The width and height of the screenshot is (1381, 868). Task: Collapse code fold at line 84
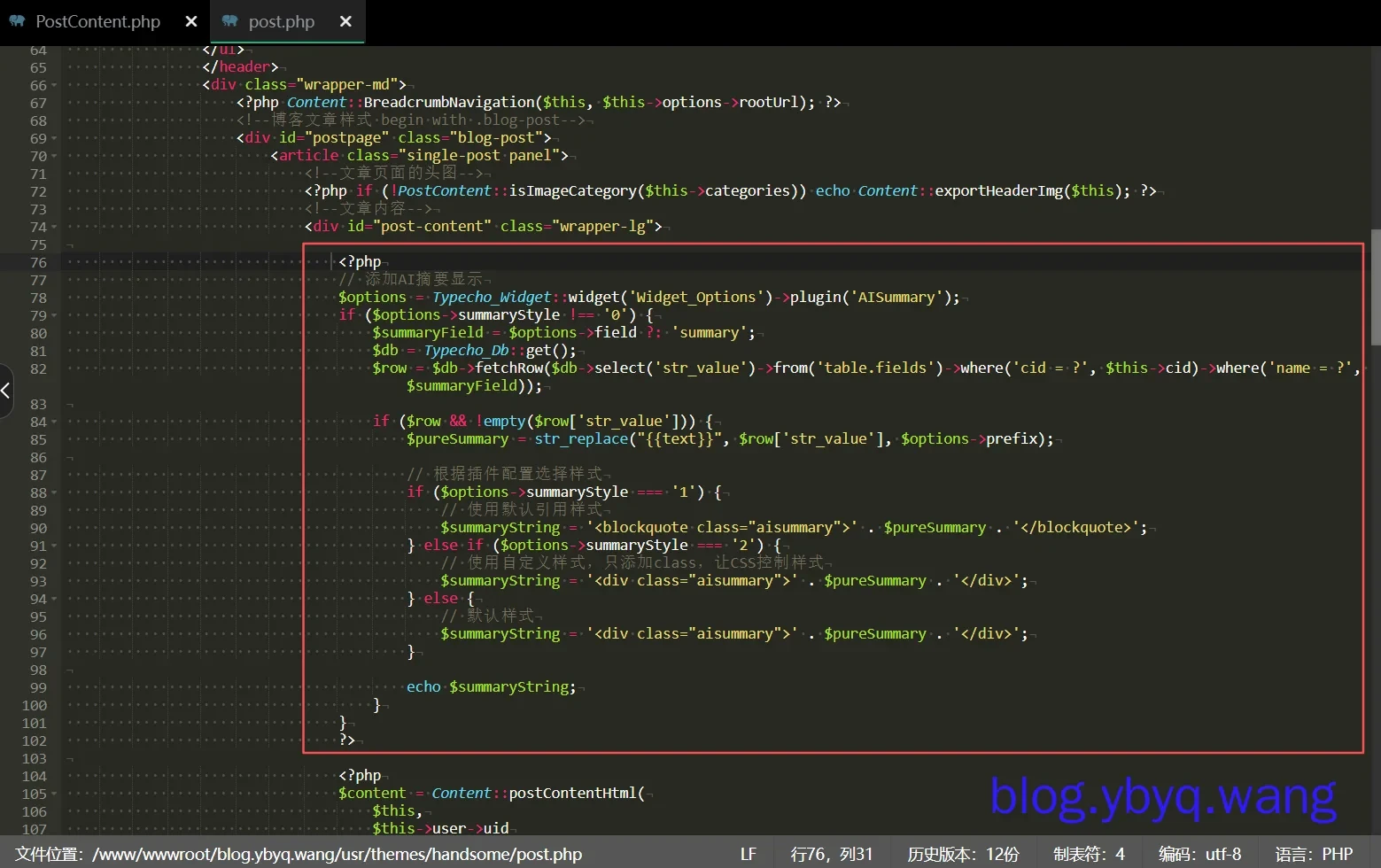point(55,422)
